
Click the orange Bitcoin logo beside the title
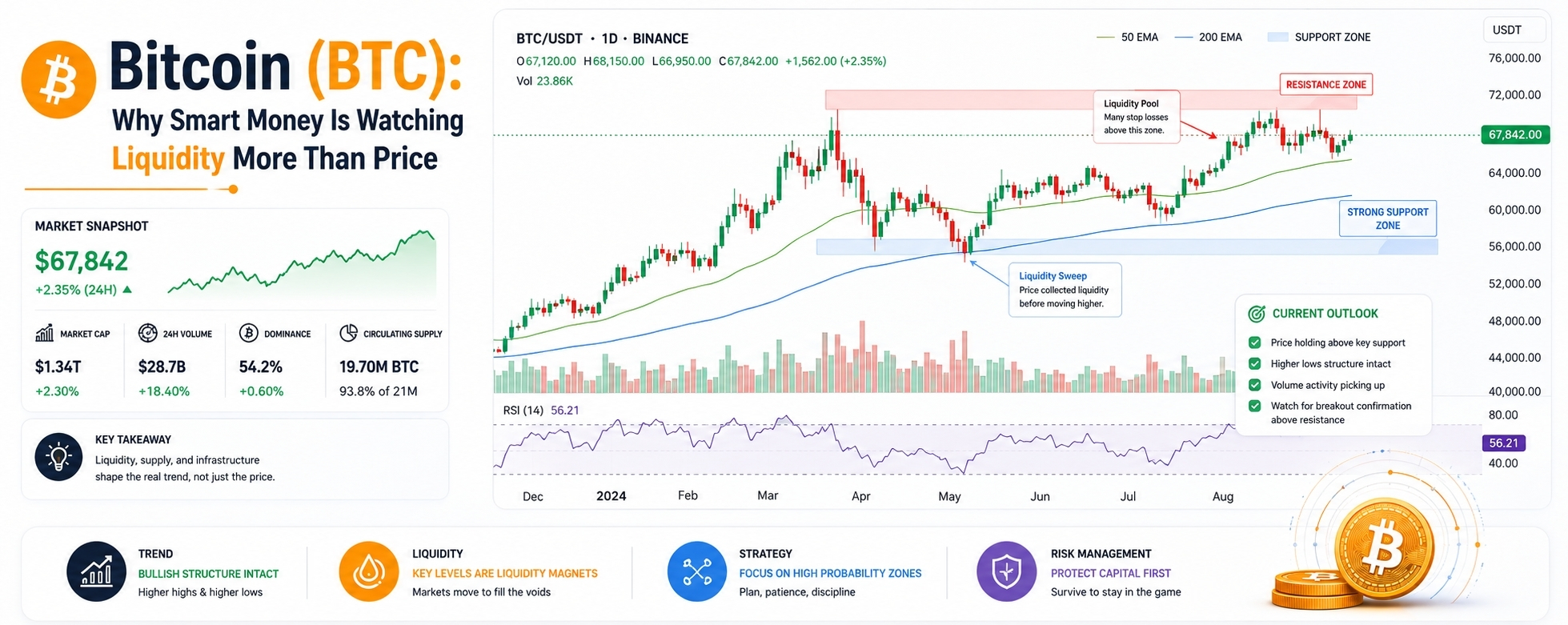click(58, 79)
